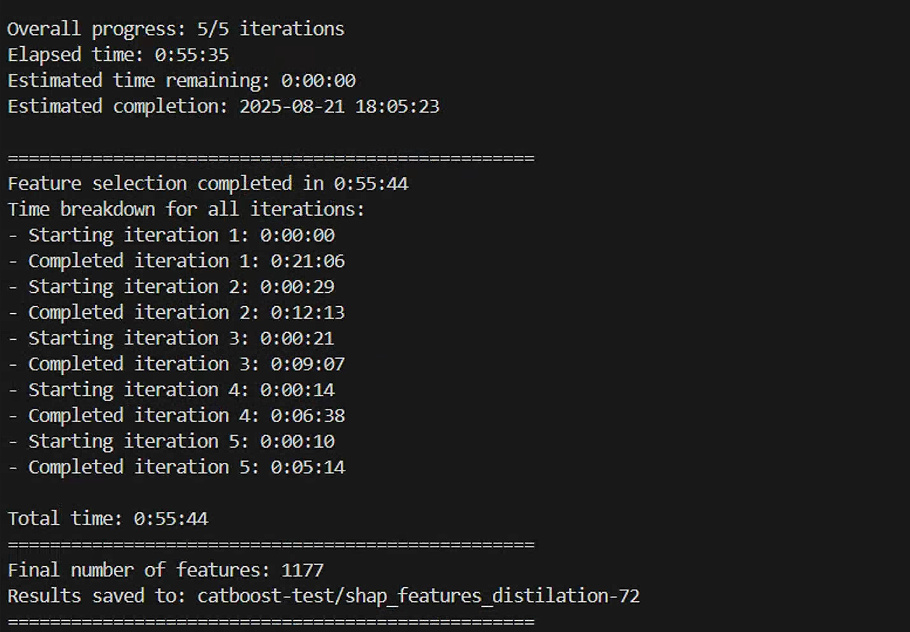
Task: Click the 'Elapsed time: 0:55:35' text
Action: tap(118, 55)
